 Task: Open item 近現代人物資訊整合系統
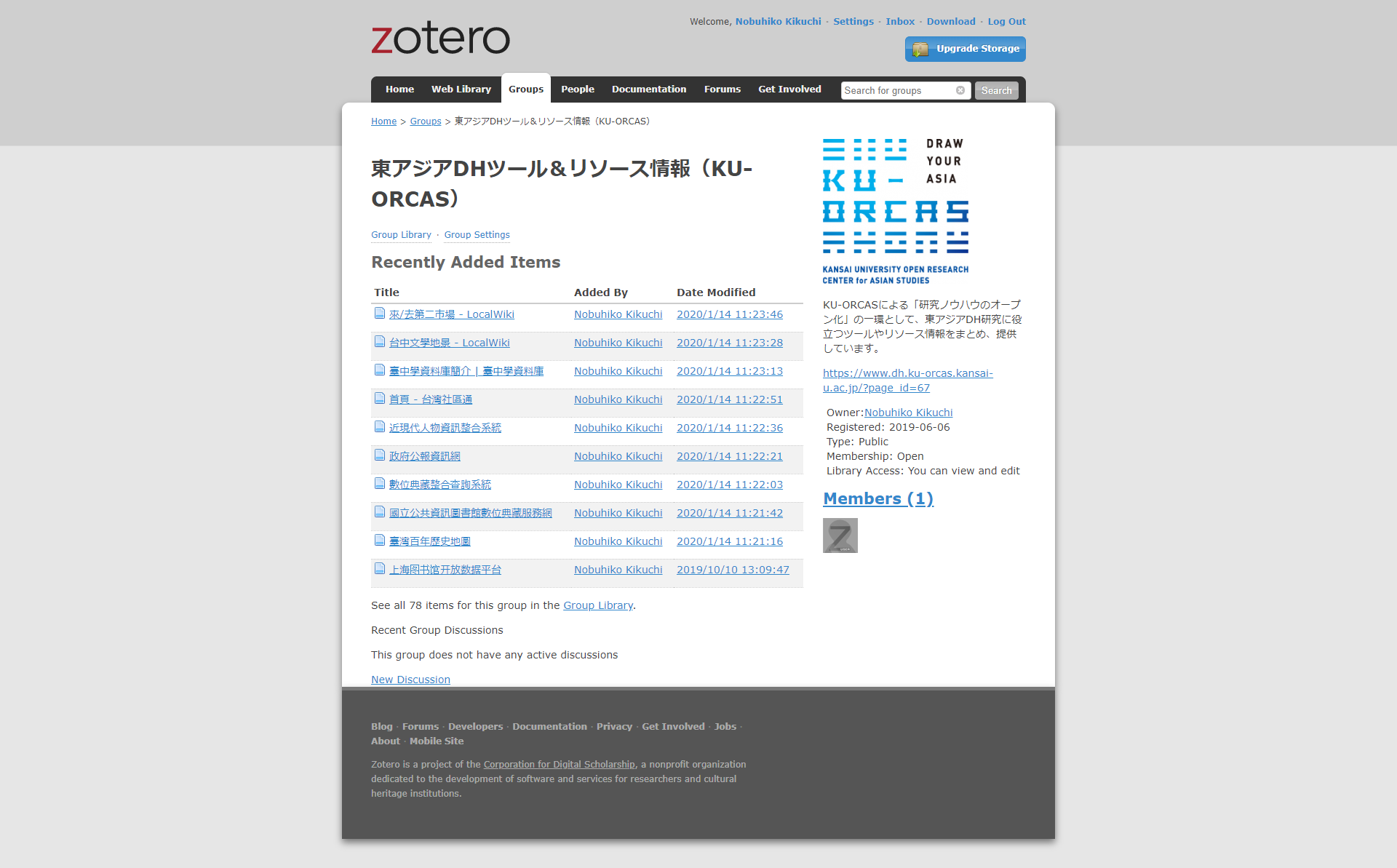coord(445,428)
